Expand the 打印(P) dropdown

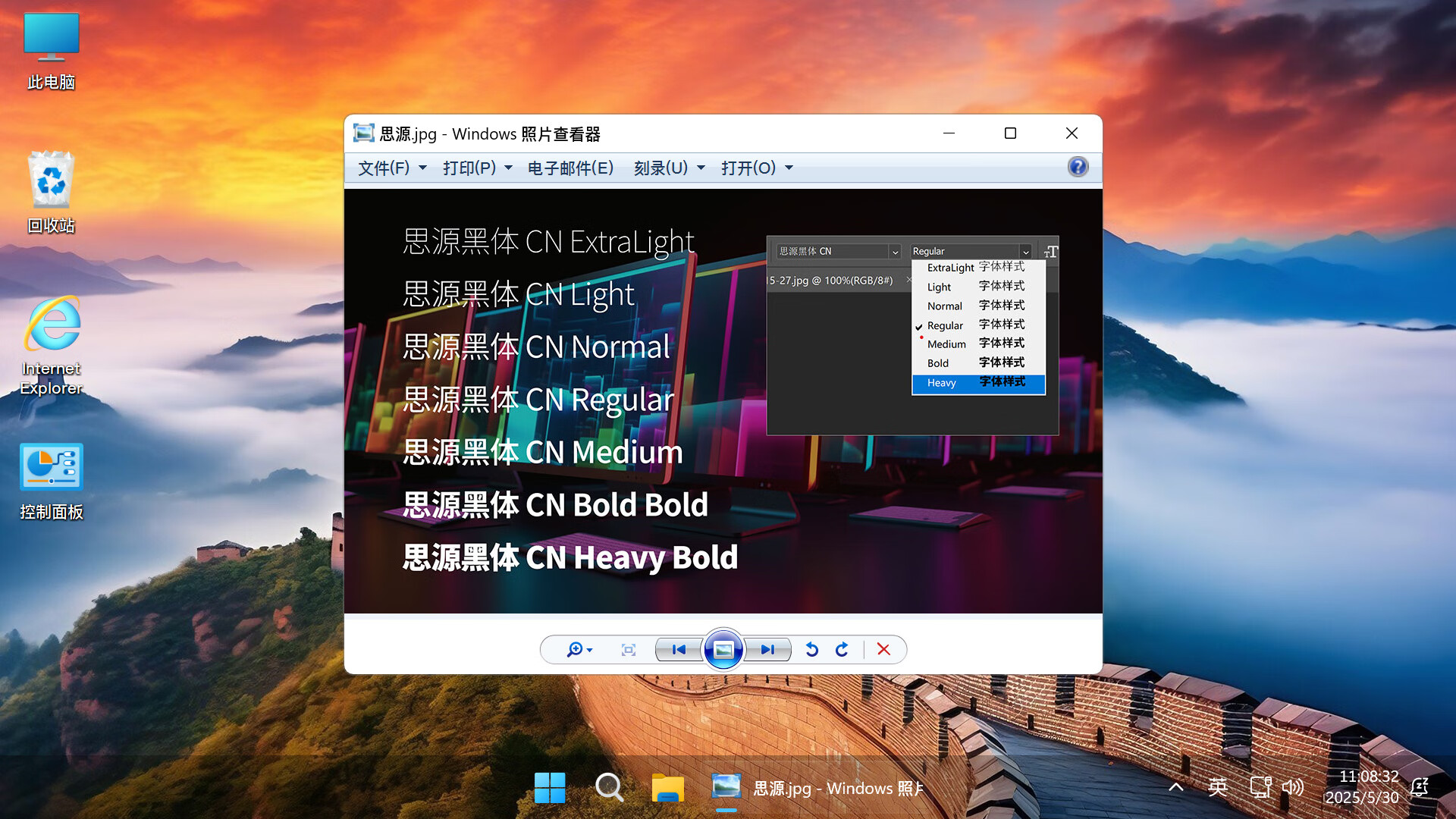[477, 168]
